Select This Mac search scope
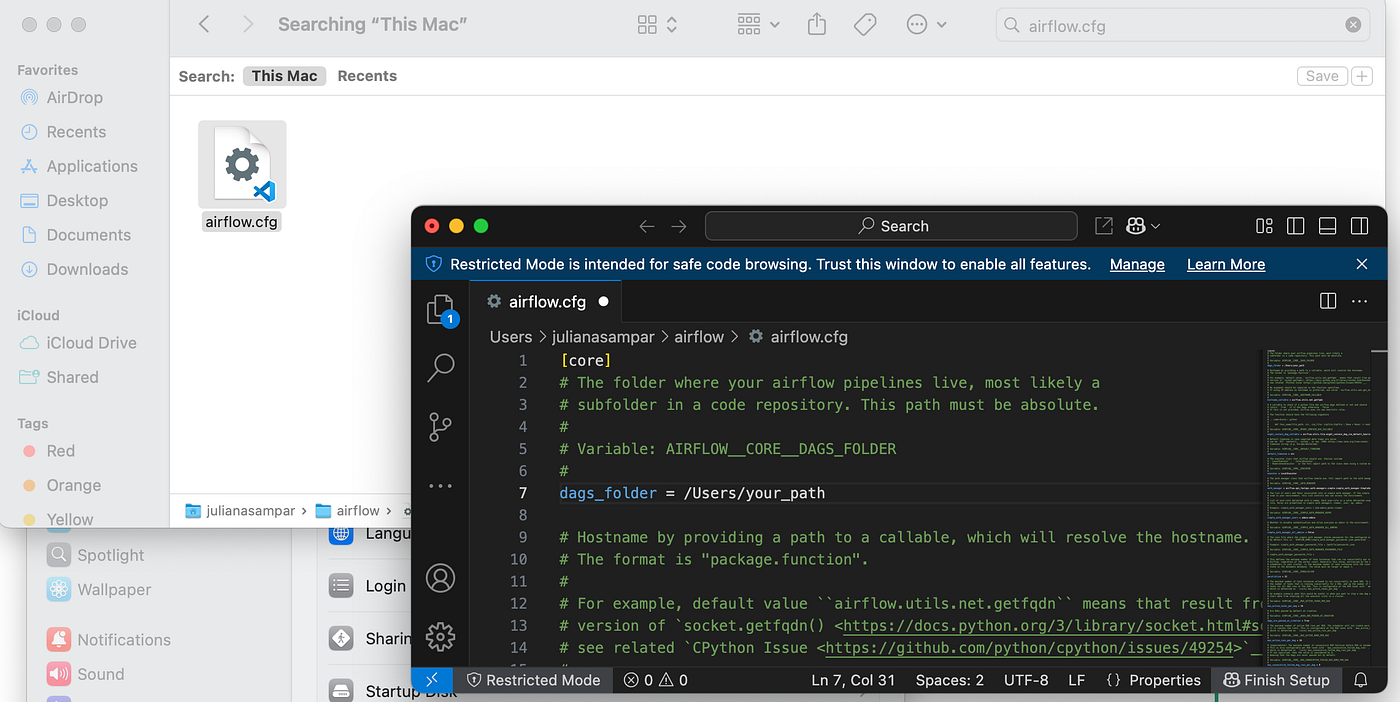1400x702 pixels. 284,76
